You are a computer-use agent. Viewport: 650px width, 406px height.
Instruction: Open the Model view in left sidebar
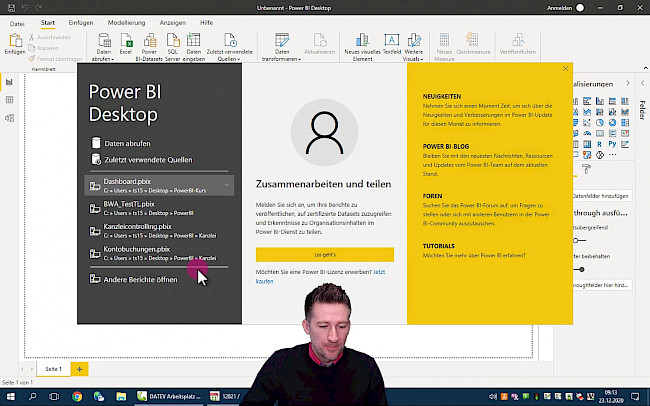pos(9,118)
